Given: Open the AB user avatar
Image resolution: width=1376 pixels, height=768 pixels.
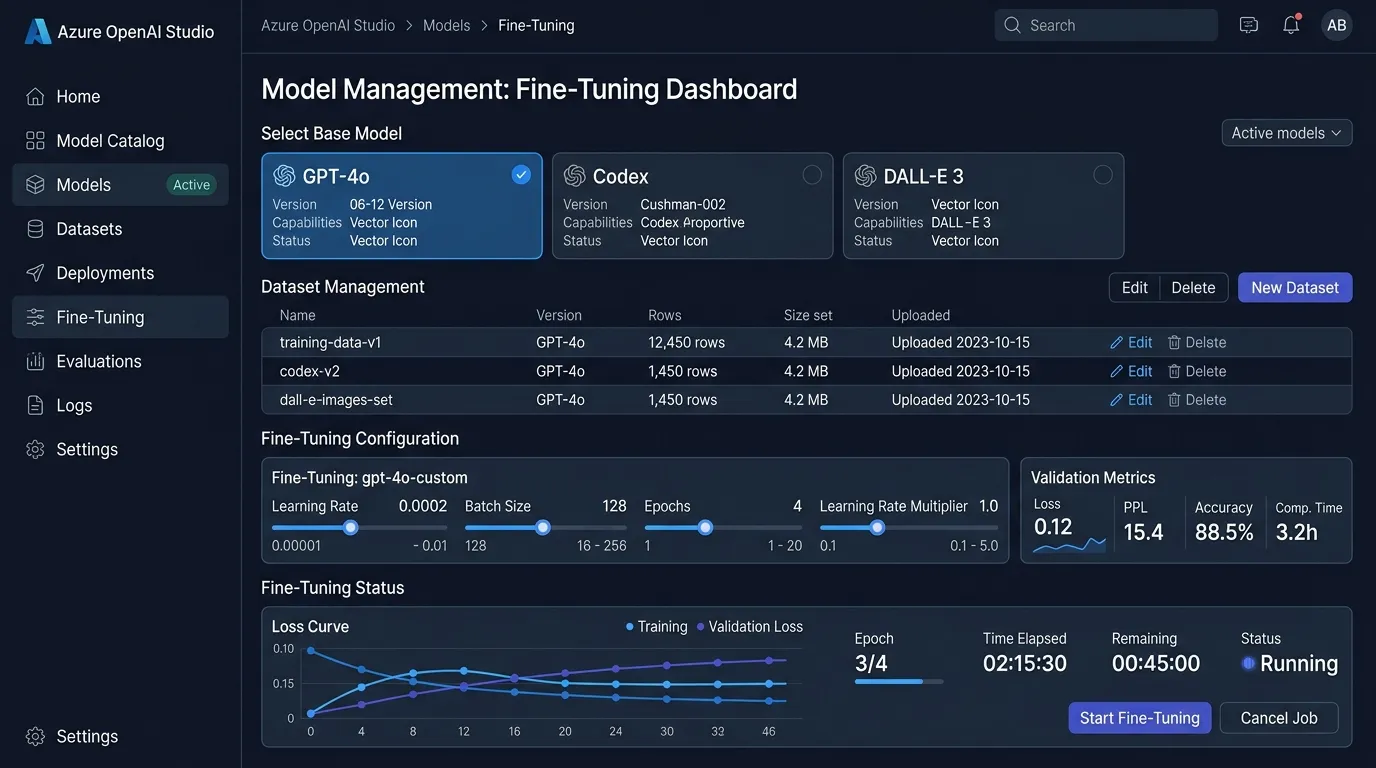Looking at the screenshot, I should pos(1336,25).
